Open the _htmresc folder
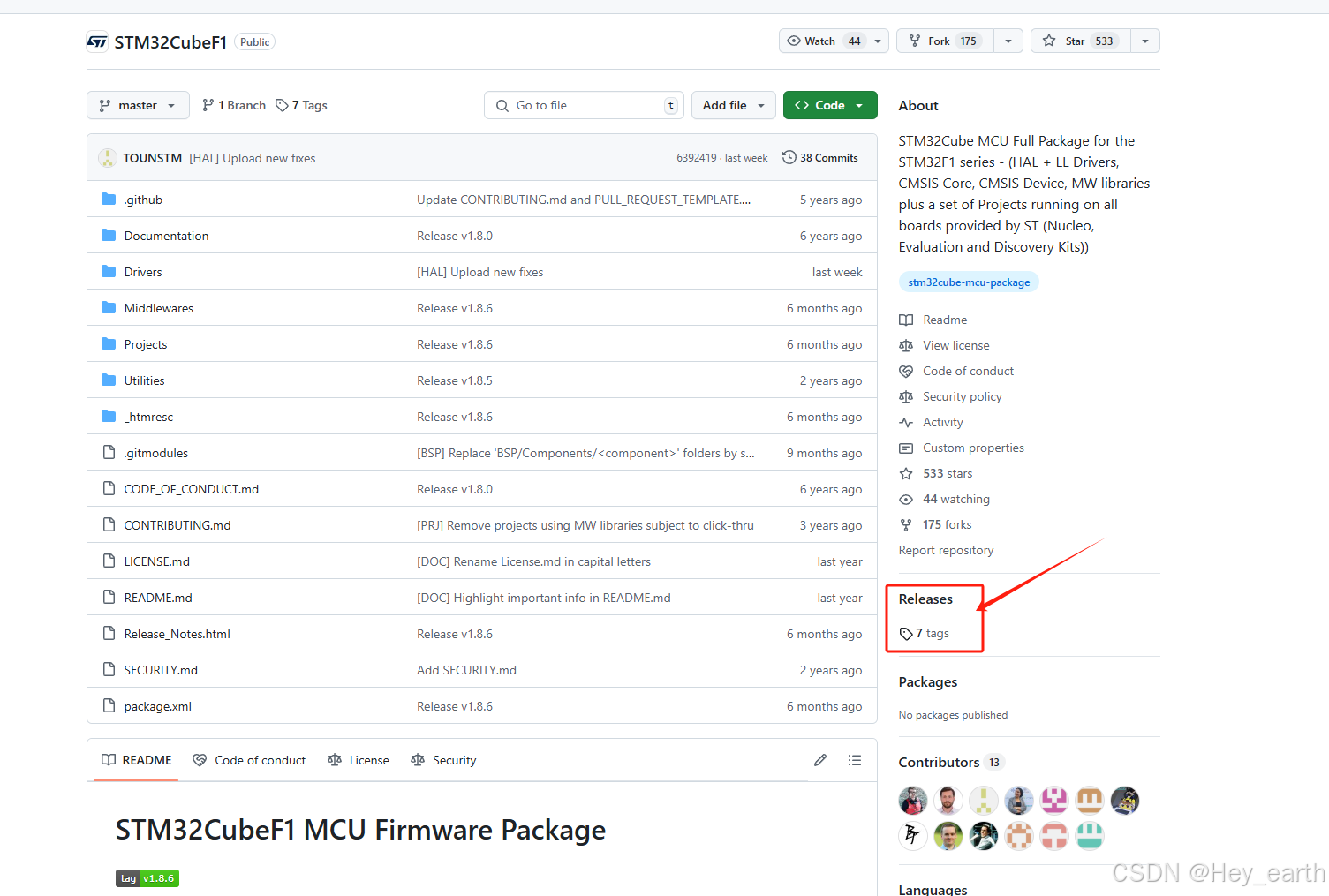Viewport: 1329px width, 896px height. point(148,417)
